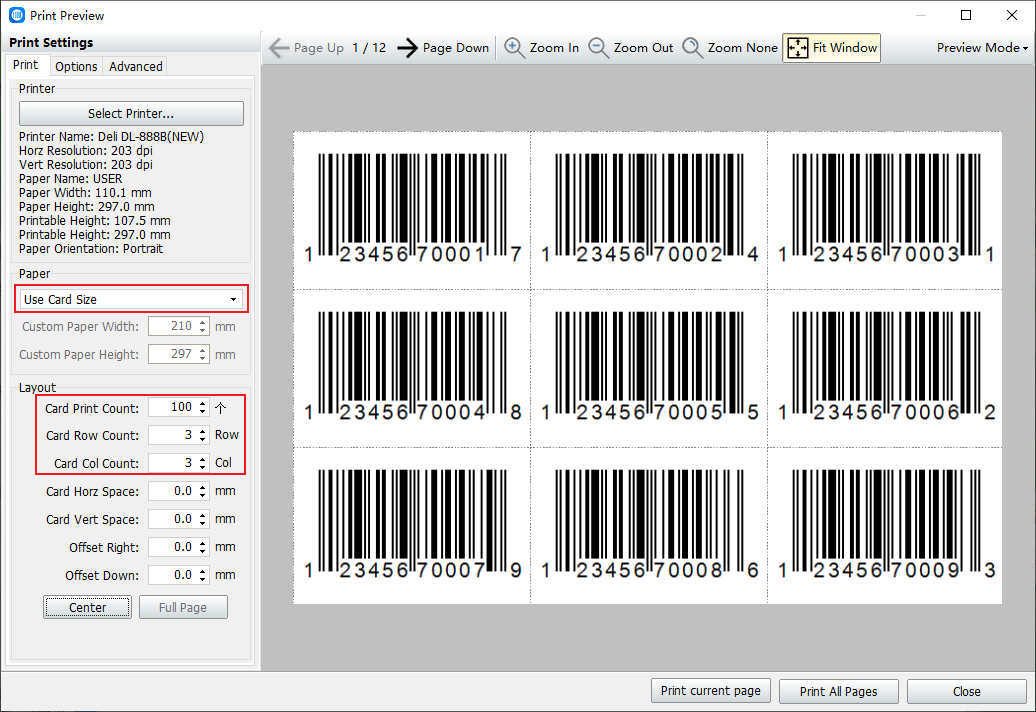This screenshot has width=1036, height=712.
Task: Open Preview Mode dropdown menu
Action: (982, 48)
